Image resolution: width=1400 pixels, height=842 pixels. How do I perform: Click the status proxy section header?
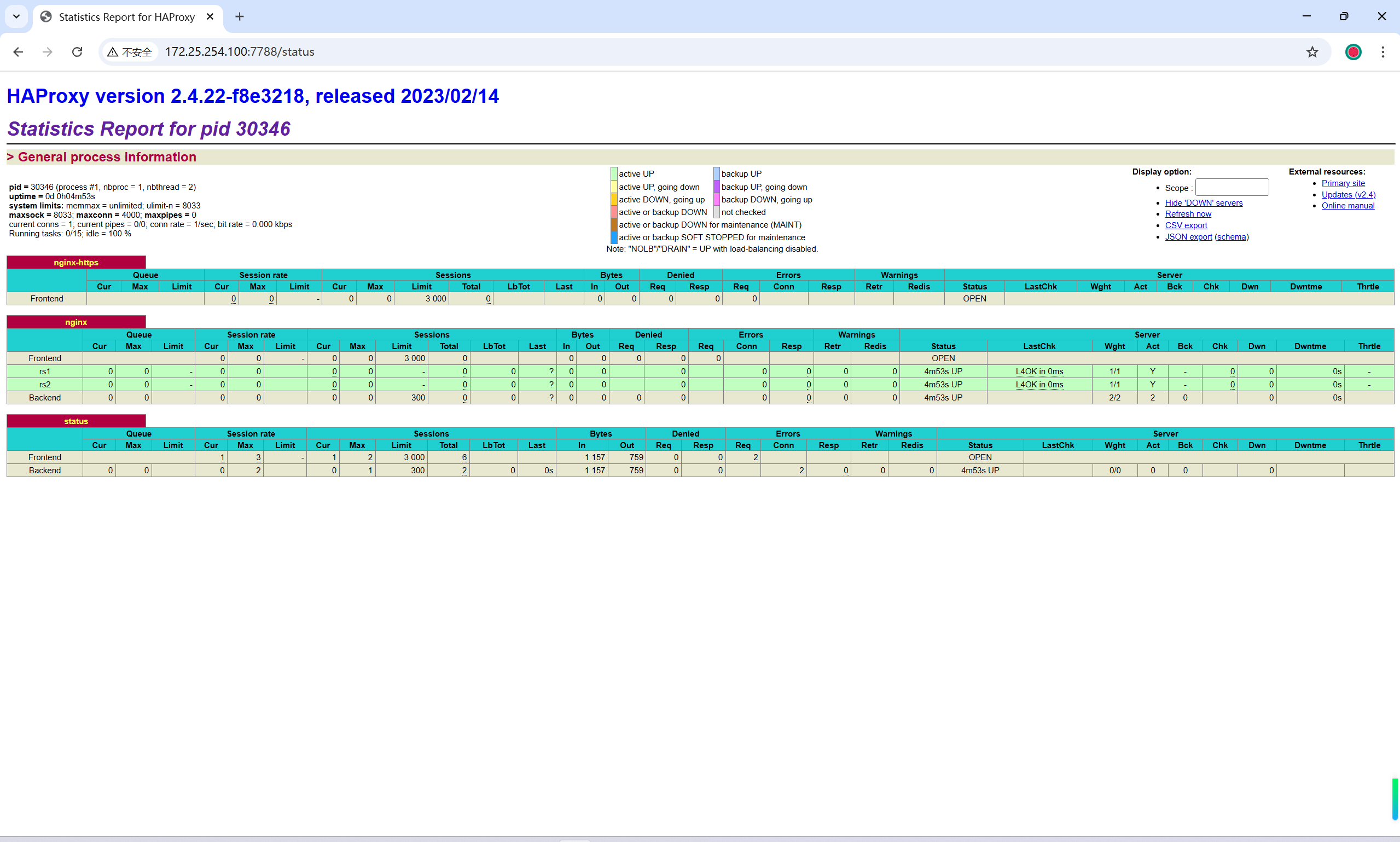pyautogui.click(x=76, y=420)
